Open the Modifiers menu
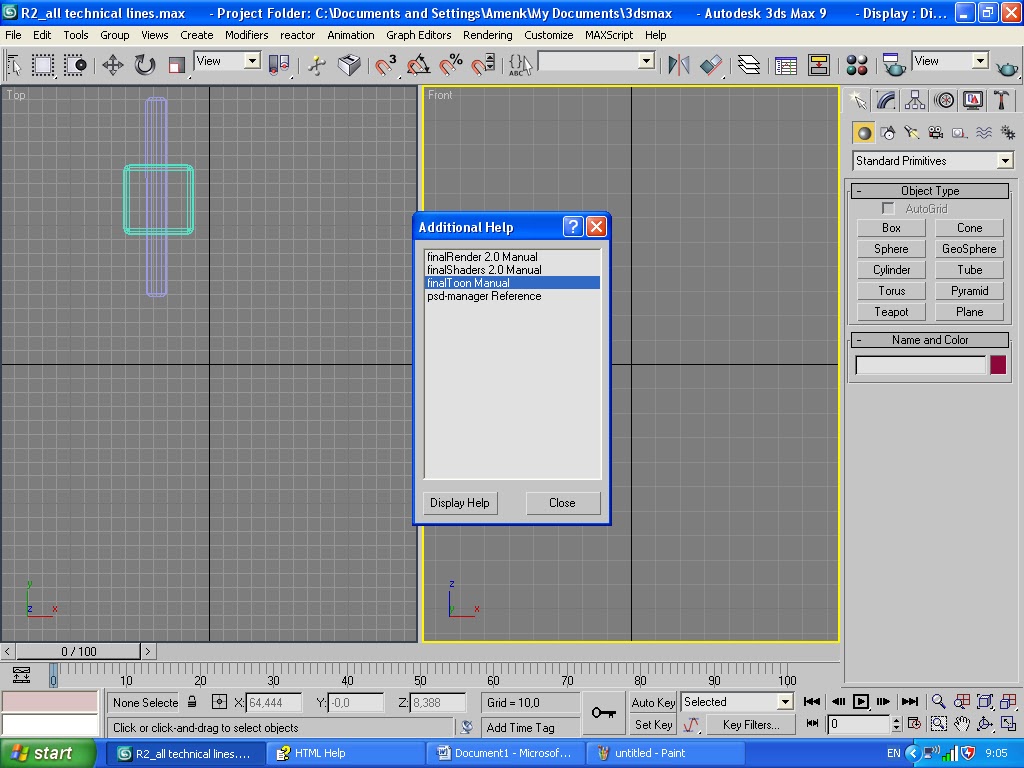Screen dimensions: 1024x768 [246, 35]
